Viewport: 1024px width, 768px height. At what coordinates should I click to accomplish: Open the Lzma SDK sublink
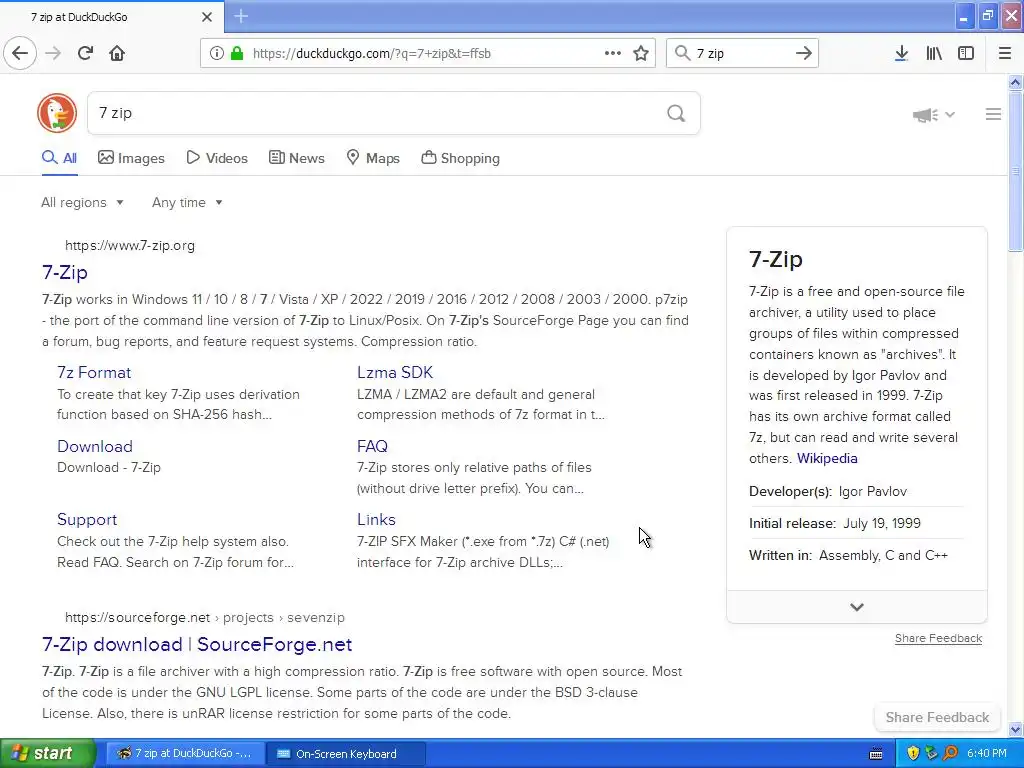(394, 372)
